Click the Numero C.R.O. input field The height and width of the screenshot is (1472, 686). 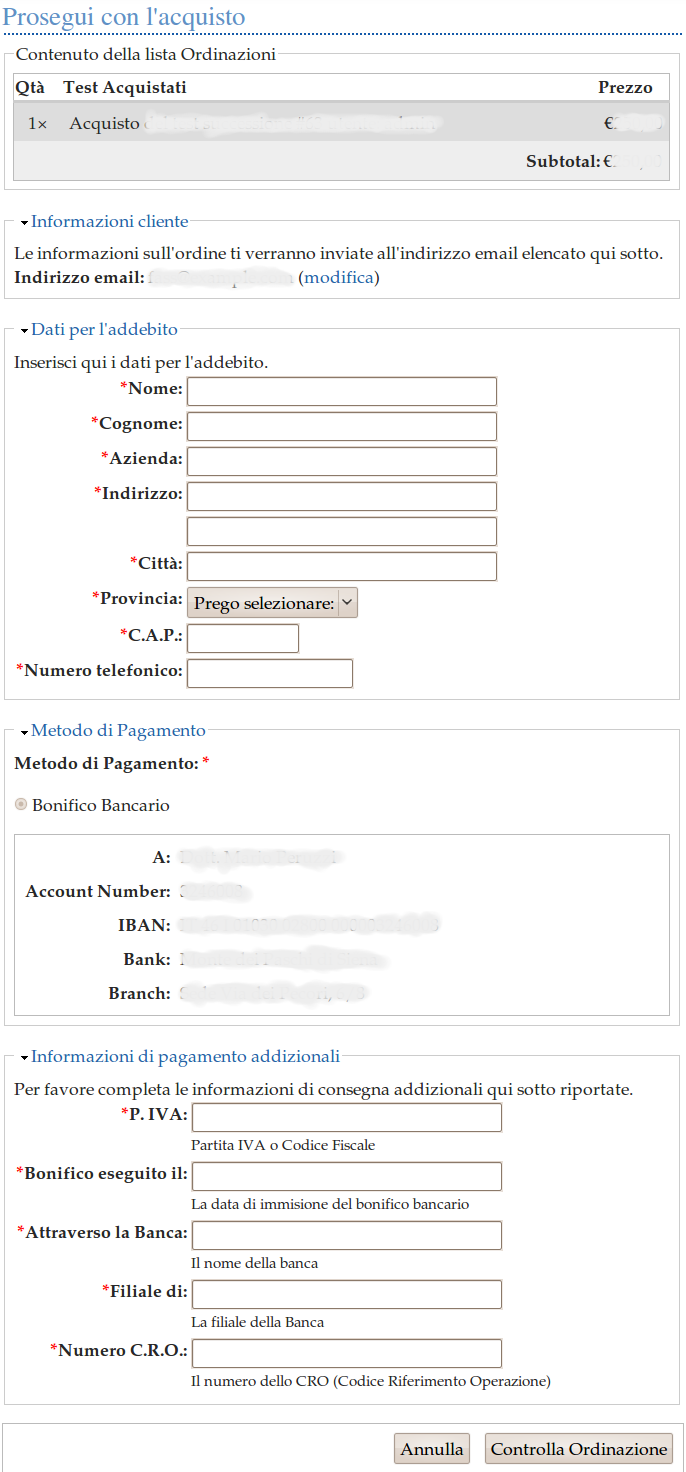pyautogui.click(x=346, y=1353)
